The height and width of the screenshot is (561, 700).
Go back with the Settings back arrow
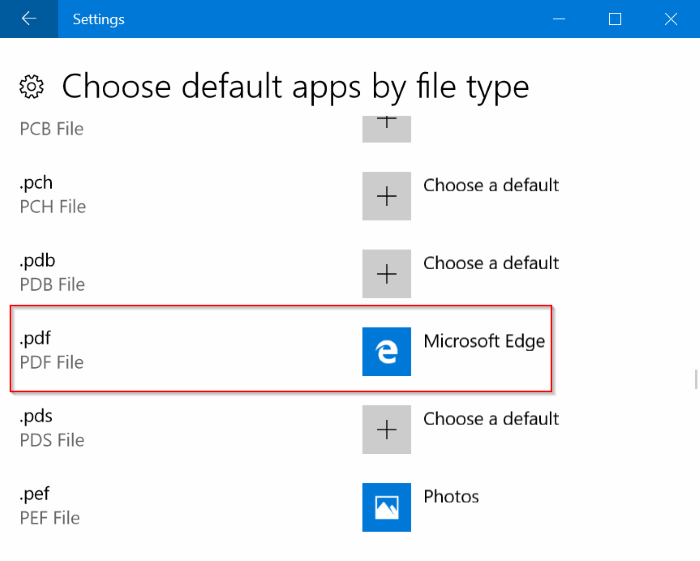tap(29, 19)
